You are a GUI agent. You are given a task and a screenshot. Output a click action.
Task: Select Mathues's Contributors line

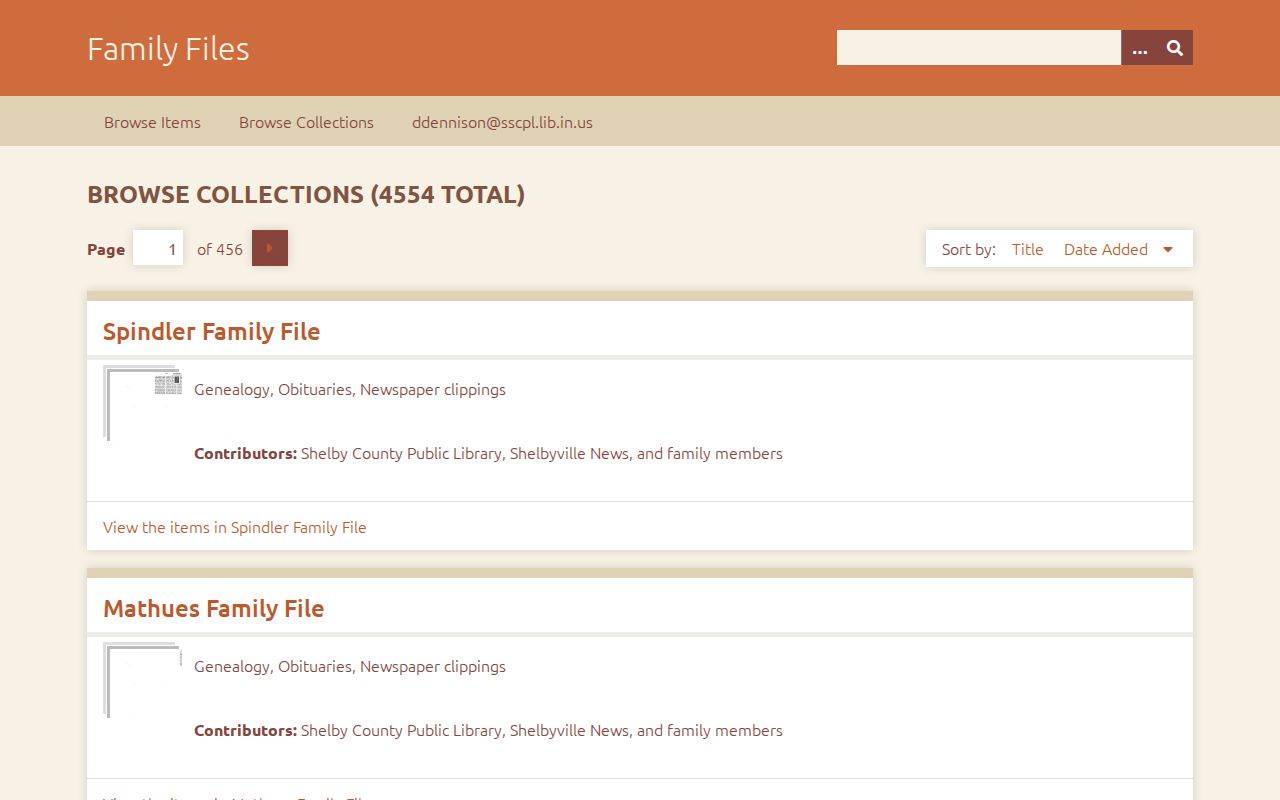pos(488,730)
